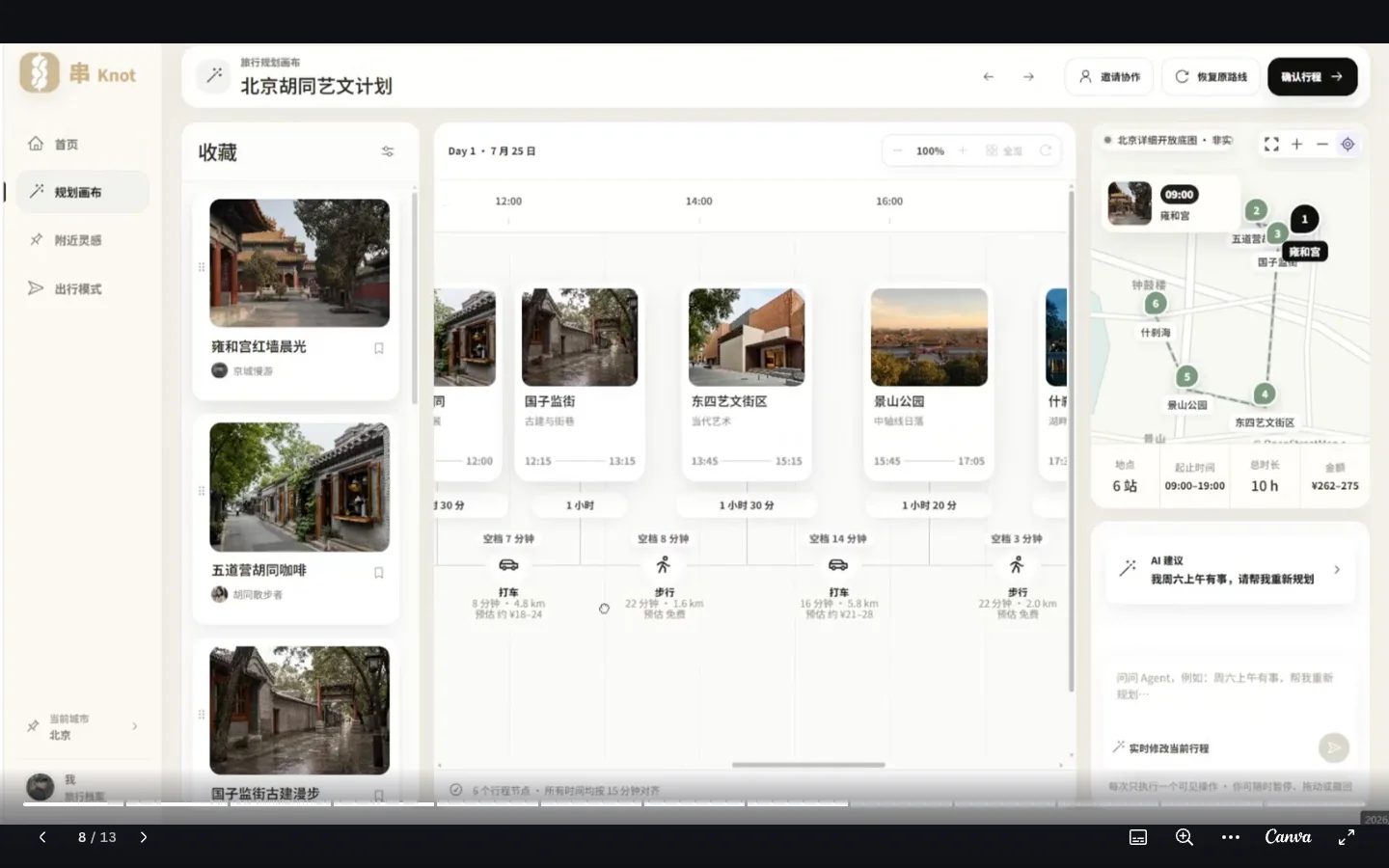The height and width of the screenshot is (868, 1389).
Task: Click the 1 小时 20 分 duration pill
Action: pyautogui.click(x=929, y=505)
